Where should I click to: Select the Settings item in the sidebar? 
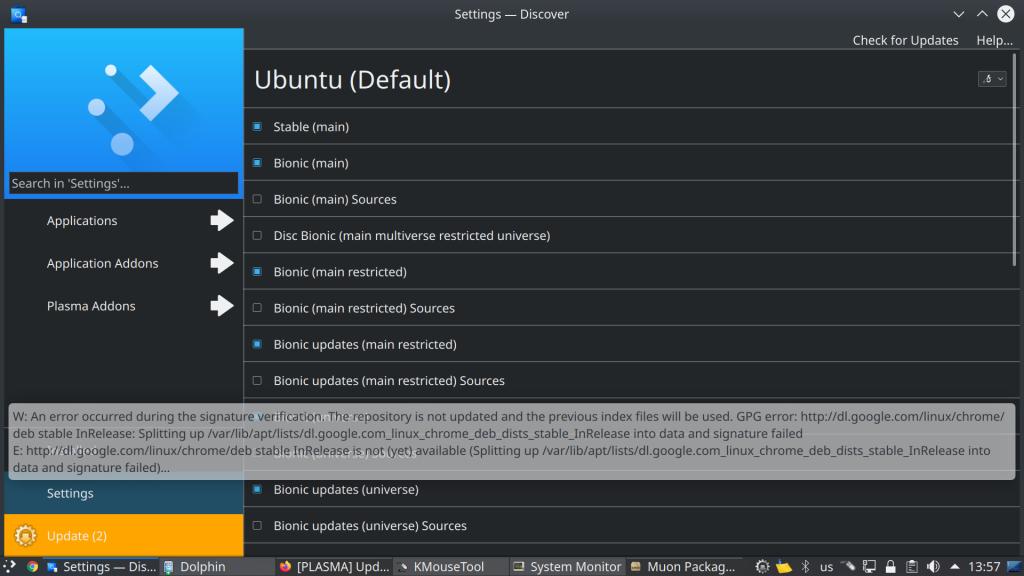[70, 493]
